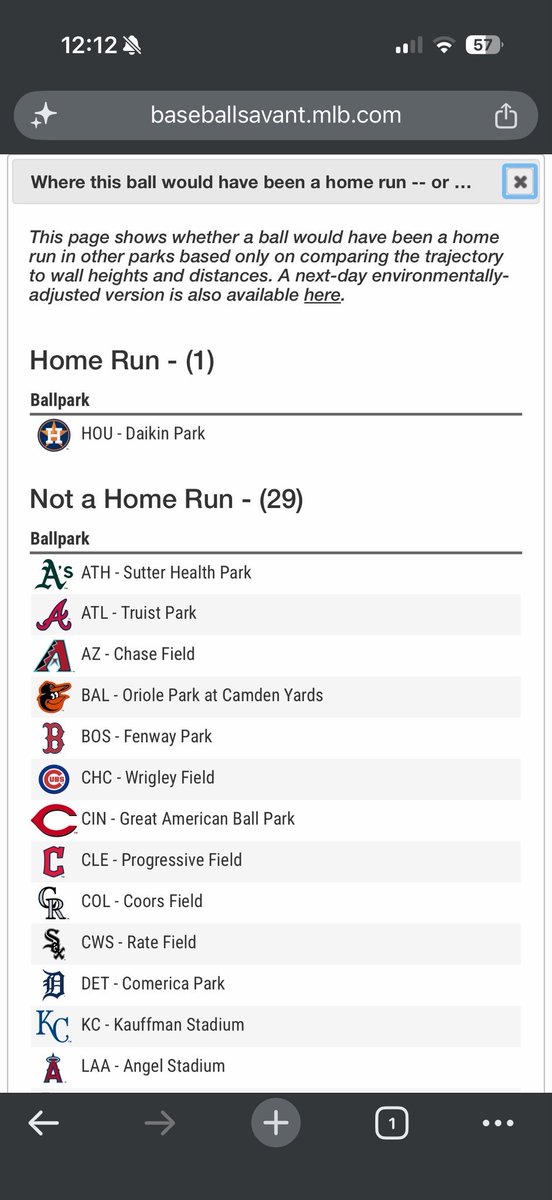Tap the forward navigation arrow
This screenshot has width=552, height=1200.
[159, 1124]
